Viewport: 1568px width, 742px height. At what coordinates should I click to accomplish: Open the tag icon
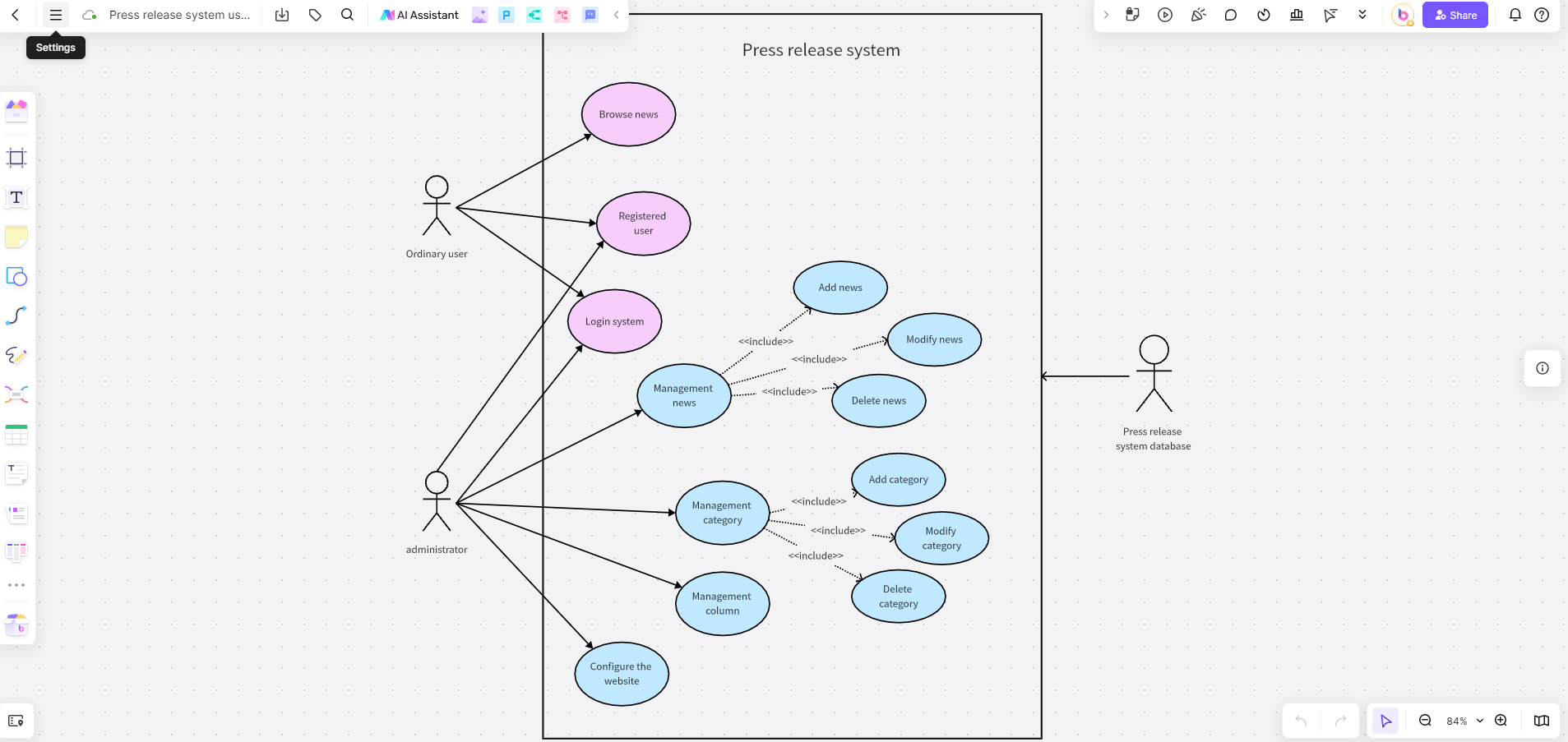point(315,15)
